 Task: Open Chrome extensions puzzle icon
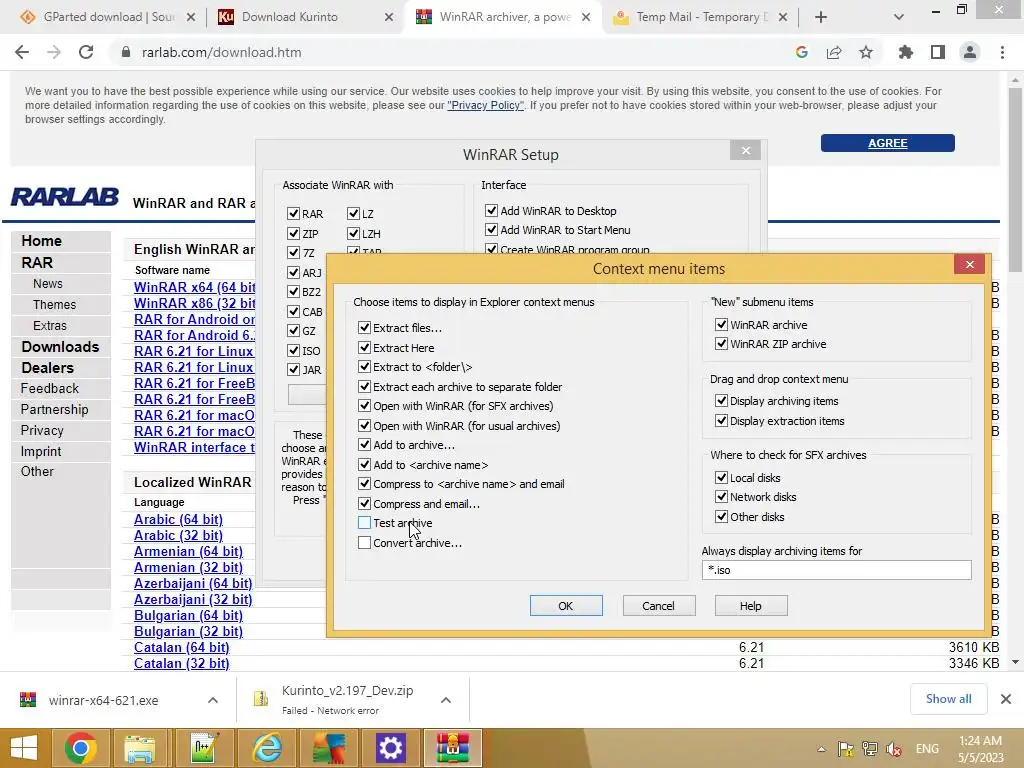click(x=906, y=52)
